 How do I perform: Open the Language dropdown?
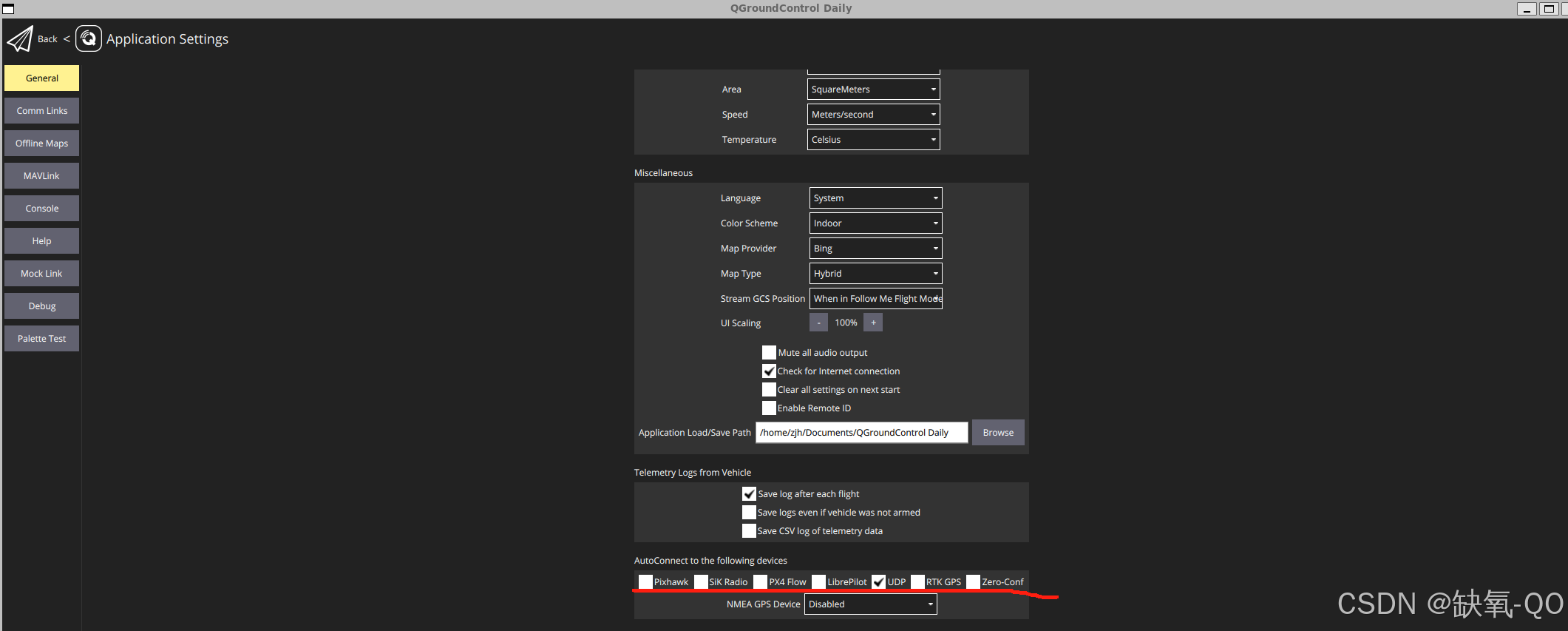pyautogui.click(x=875, y=198)
